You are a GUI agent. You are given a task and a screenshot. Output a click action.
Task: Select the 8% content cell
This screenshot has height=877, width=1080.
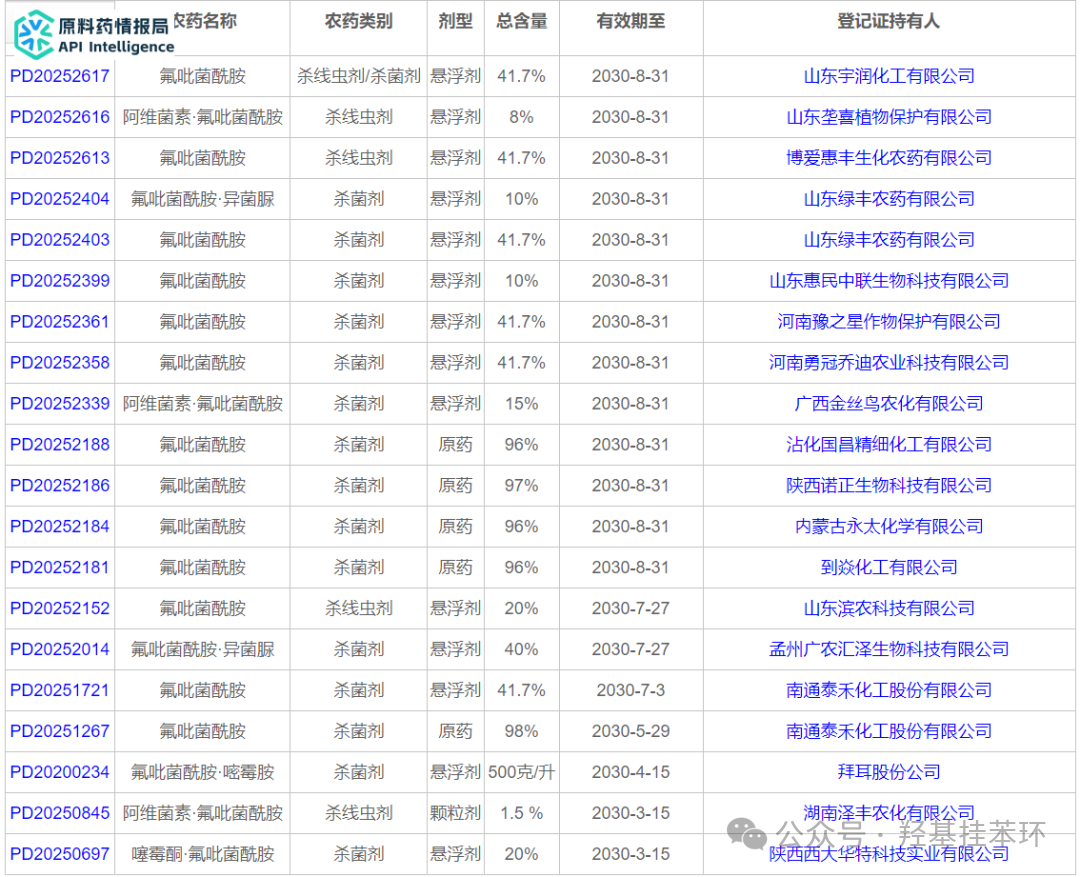pyautogui.click(x=521, y=117)
